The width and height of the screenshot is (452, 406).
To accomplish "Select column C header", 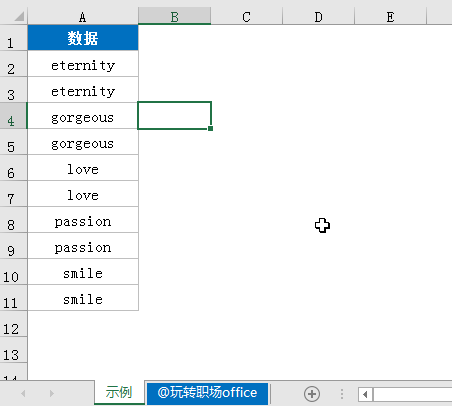I will (x=246, y=17).
